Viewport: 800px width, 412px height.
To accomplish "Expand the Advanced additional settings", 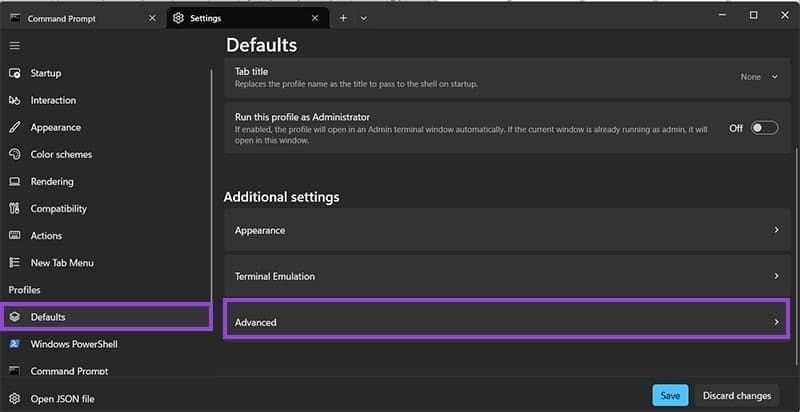I will click(x=505, y=322).
